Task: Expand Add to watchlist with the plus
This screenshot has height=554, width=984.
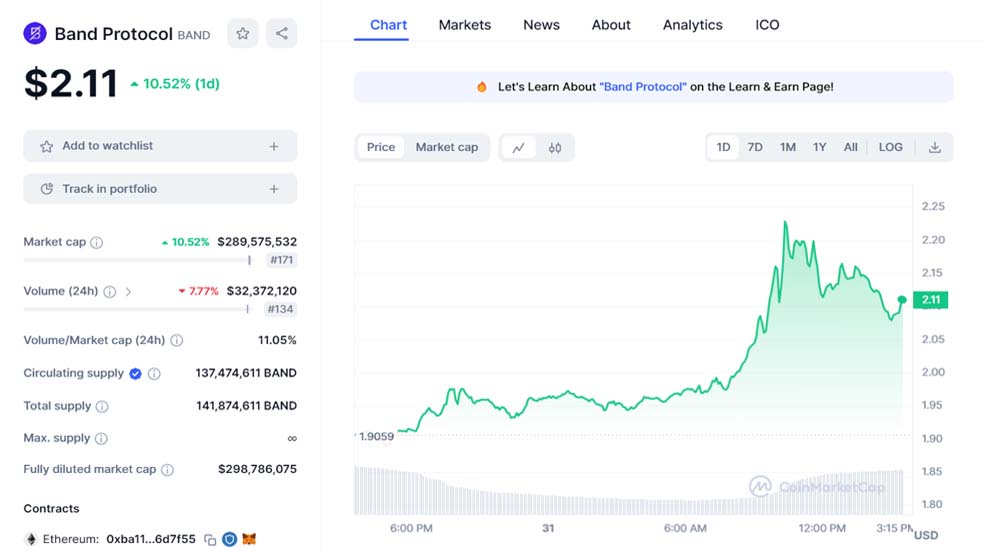Action: [274, 146]
